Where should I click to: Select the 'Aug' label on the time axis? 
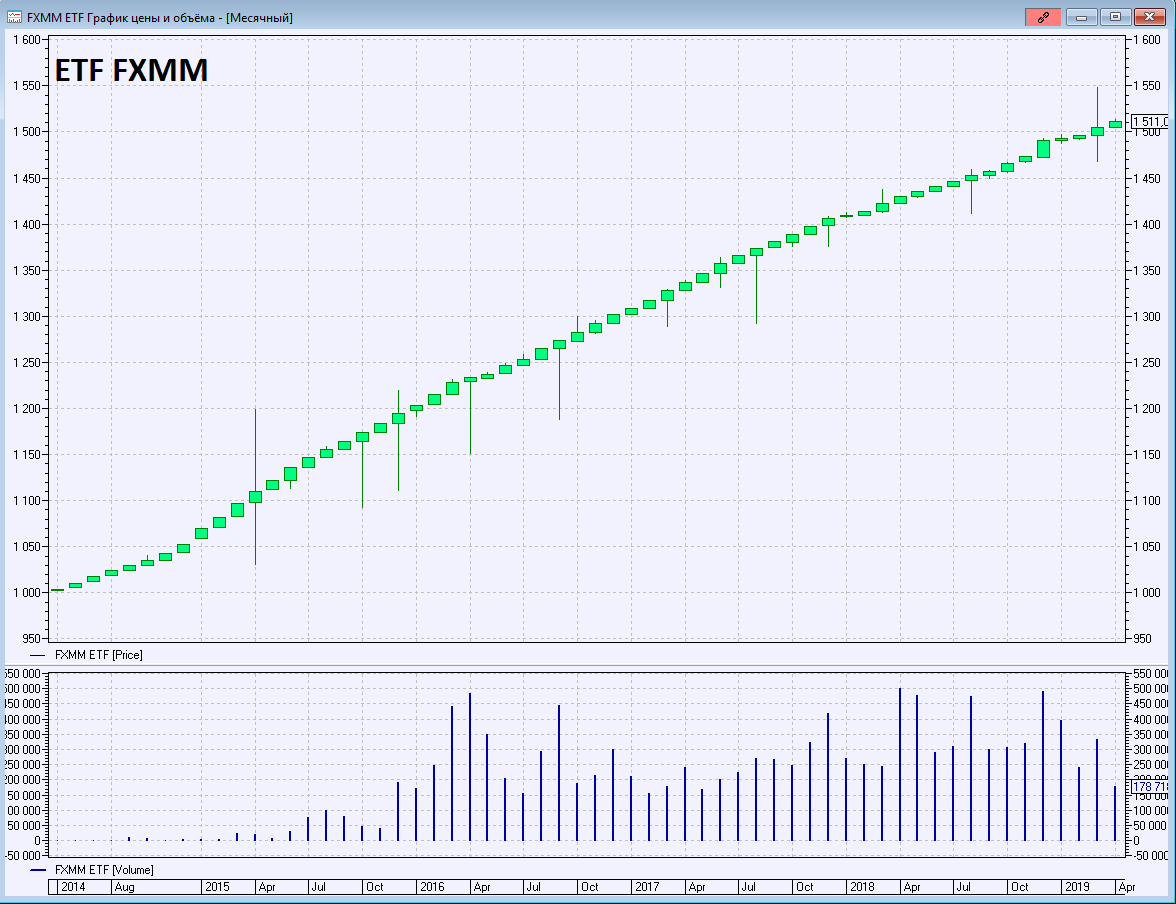[x=124, y=887]
